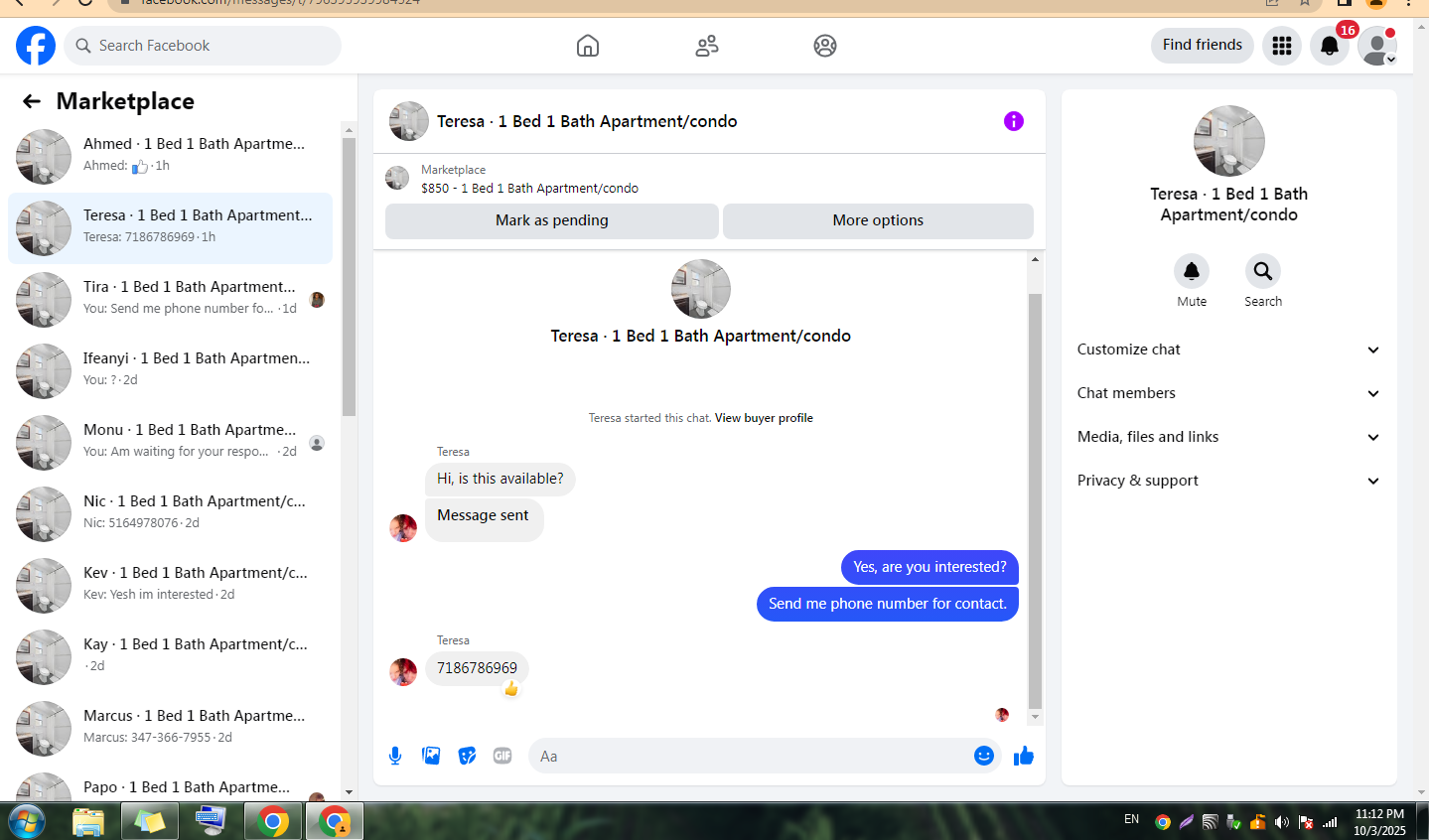Click the chat scrollbar up arrow
1429x840 pixels.
(1035, 259)
